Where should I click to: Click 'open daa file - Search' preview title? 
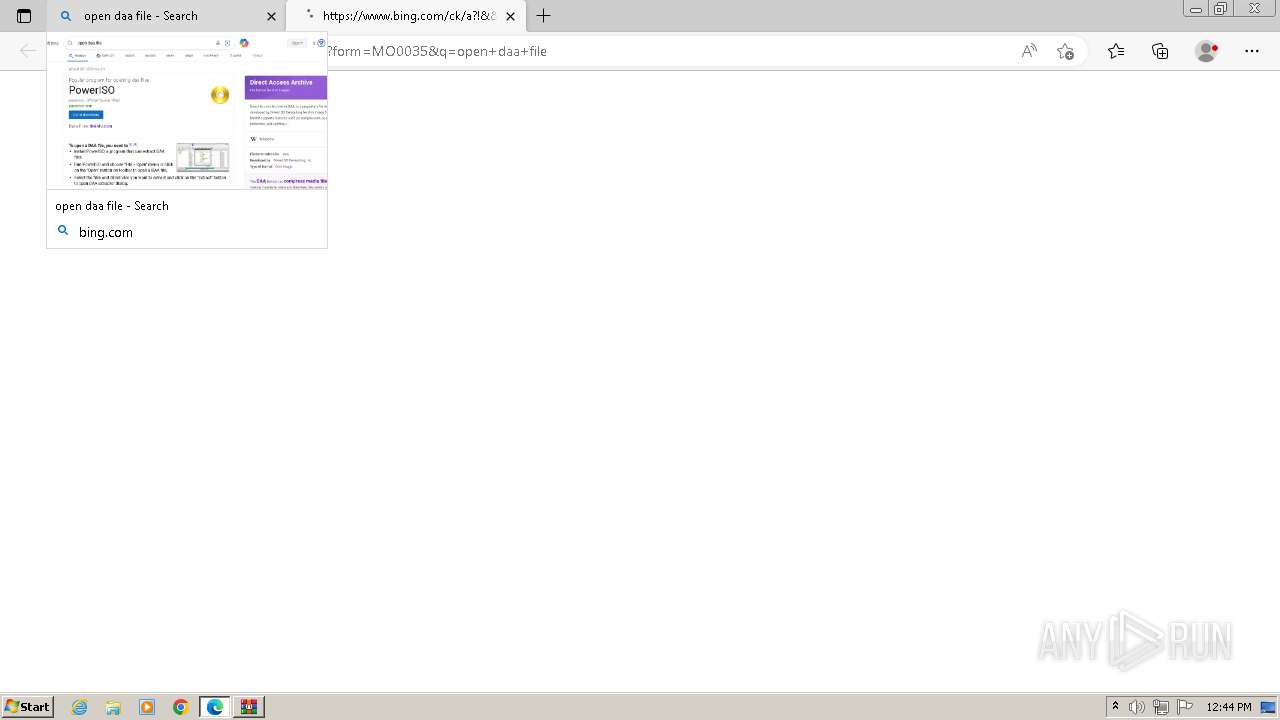(x=112, y=206)
